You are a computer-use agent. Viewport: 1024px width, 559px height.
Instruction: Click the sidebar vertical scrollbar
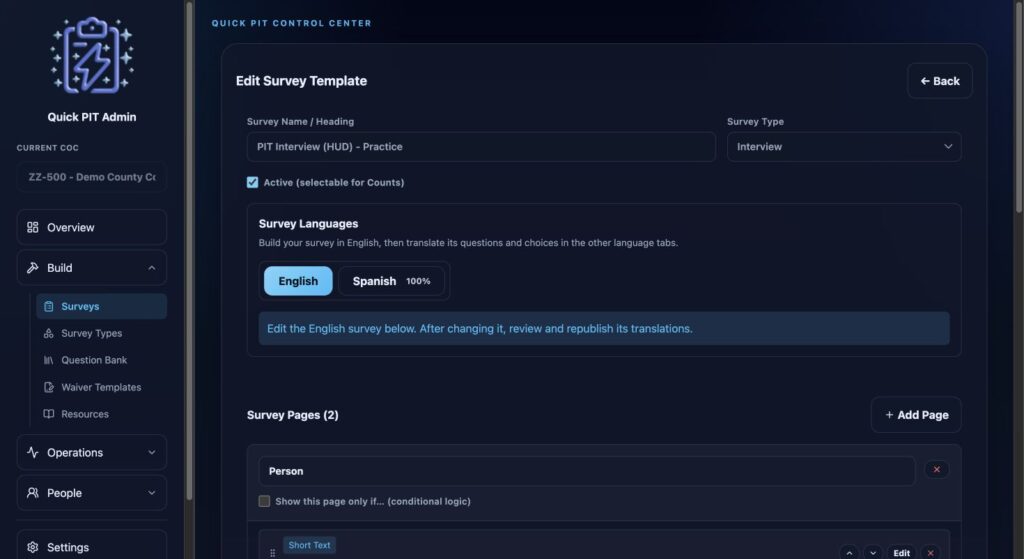click(x=189, y=251)
